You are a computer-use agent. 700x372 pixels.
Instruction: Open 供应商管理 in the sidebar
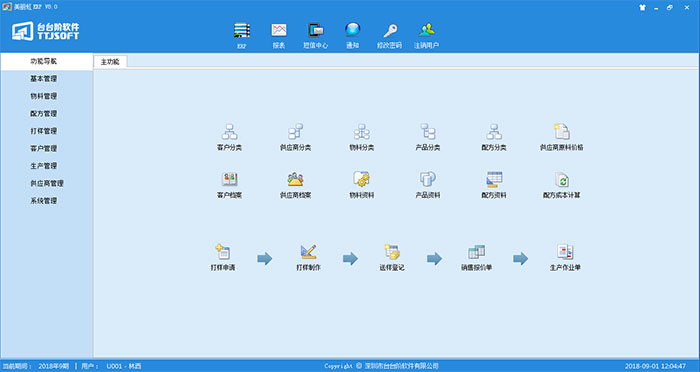(47, 183)
